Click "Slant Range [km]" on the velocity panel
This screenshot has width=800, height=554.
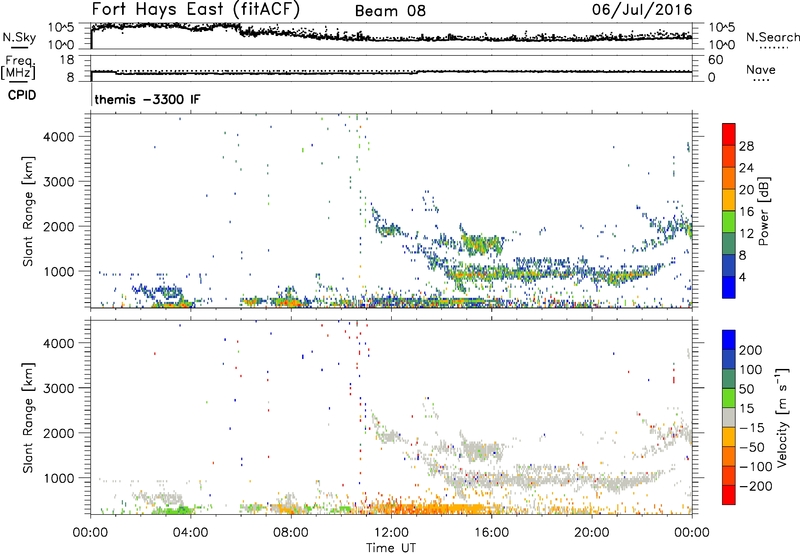28,418
